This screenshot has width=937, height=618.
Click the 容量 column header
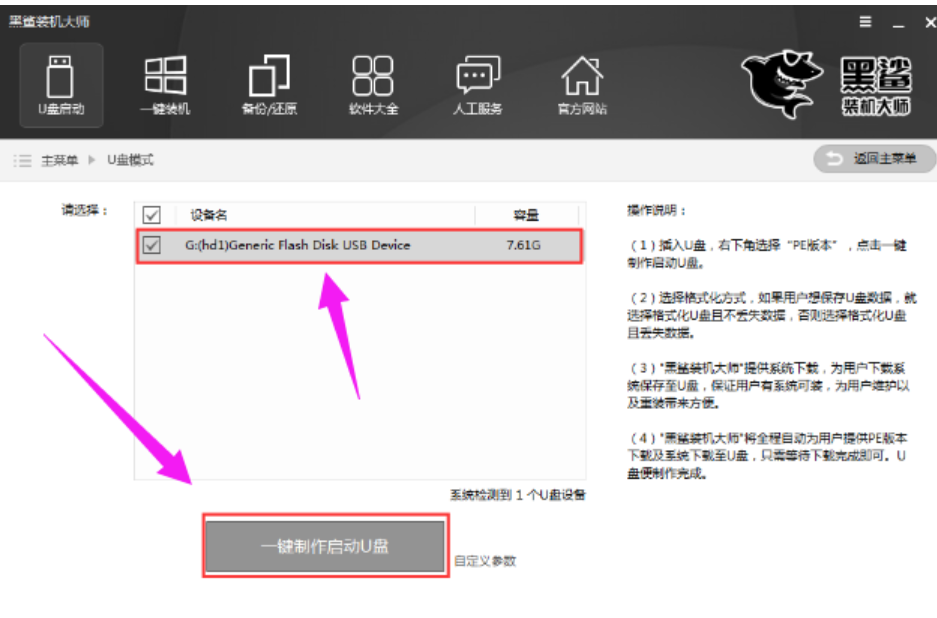[526, 215]
